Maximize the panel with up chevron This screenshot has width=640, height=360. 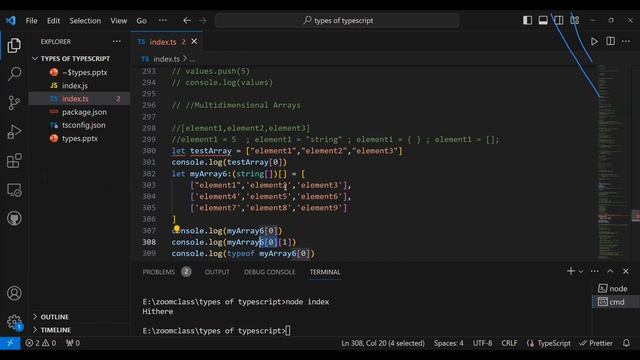610,271
